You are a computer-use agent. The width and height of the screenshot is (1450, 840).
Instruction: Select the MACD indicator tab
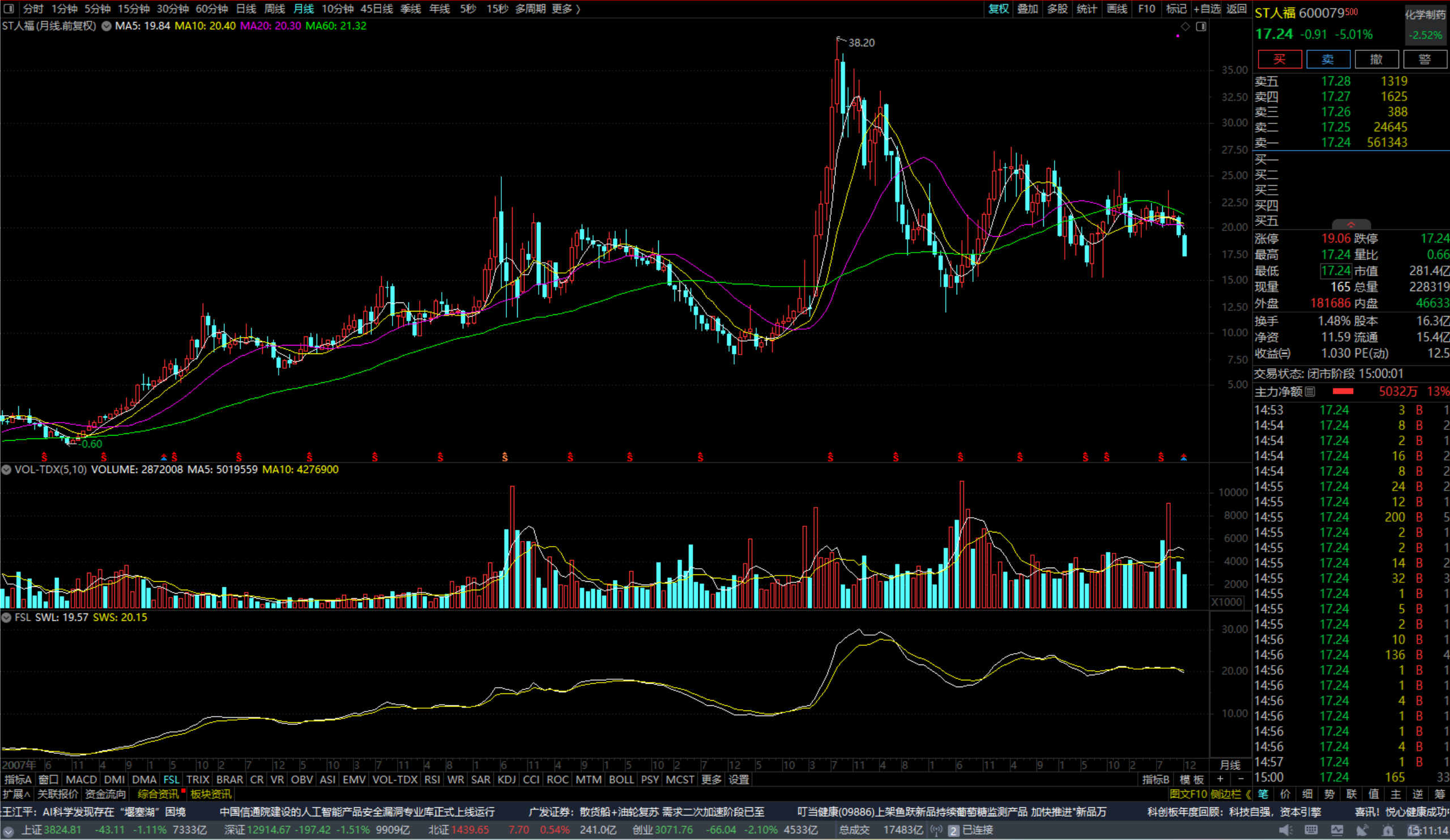coord(81,779)
